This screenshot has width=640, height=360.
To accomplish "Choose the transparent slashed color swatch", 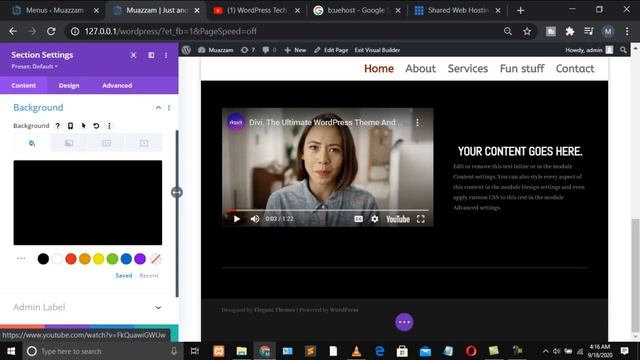I will click(155, 259).
